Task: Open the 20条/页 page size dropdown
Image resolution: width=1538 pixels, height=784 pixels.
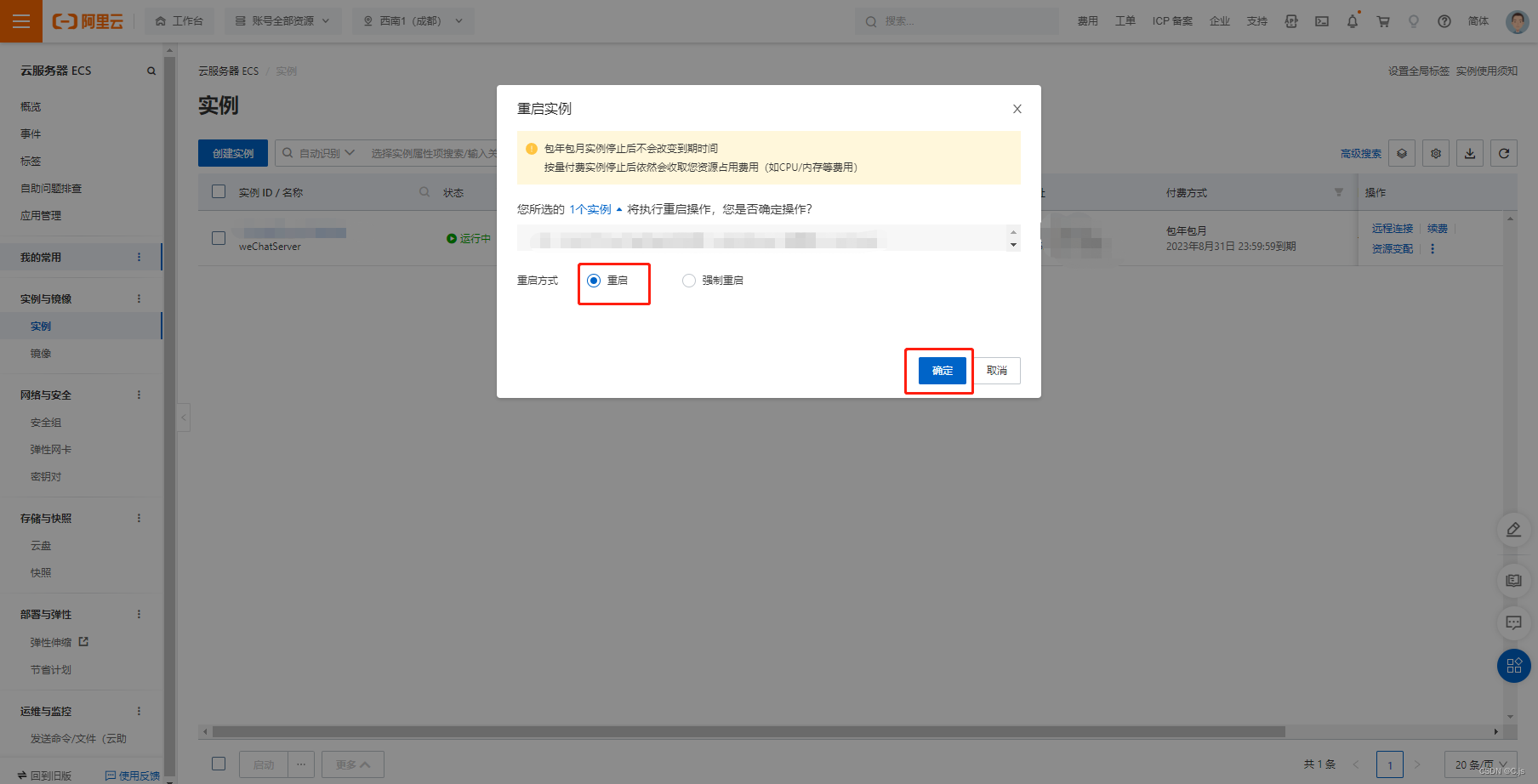Action: [1480, 764]
